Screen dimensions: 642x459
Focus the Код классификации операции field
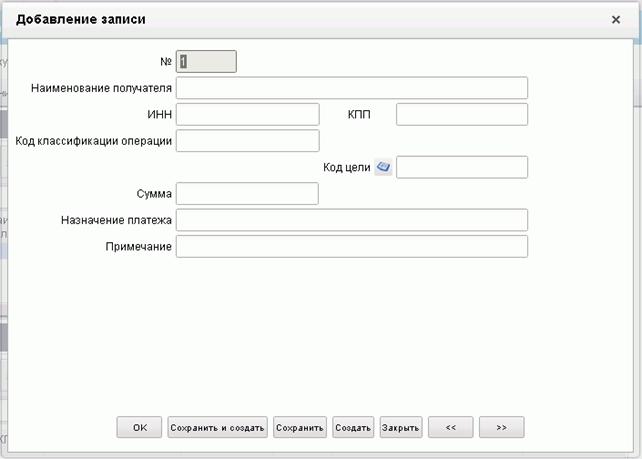(248, 140)
